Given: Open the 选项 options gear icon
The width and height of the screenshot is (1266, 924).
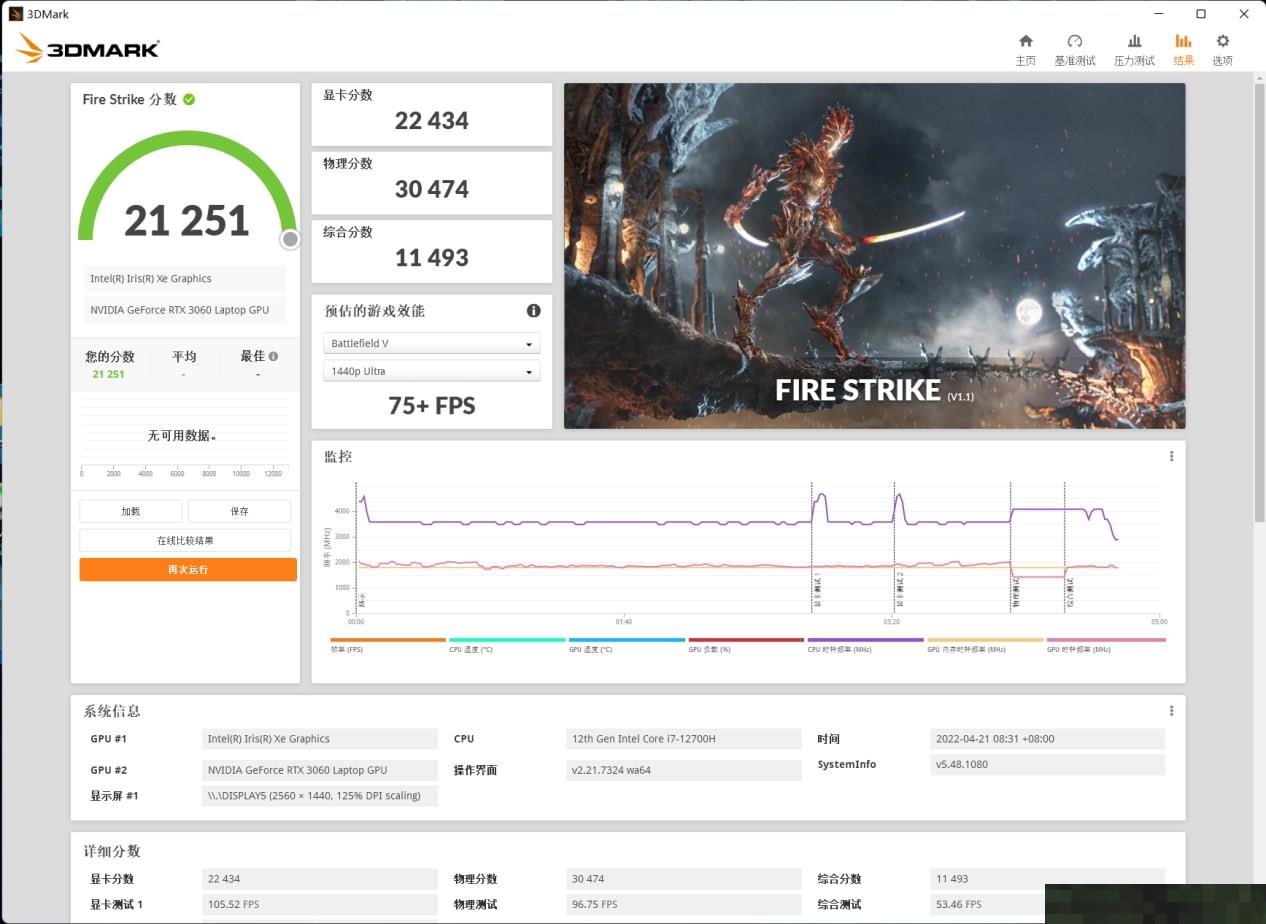Looking at the screenshot, I should tap(1222, 41).
